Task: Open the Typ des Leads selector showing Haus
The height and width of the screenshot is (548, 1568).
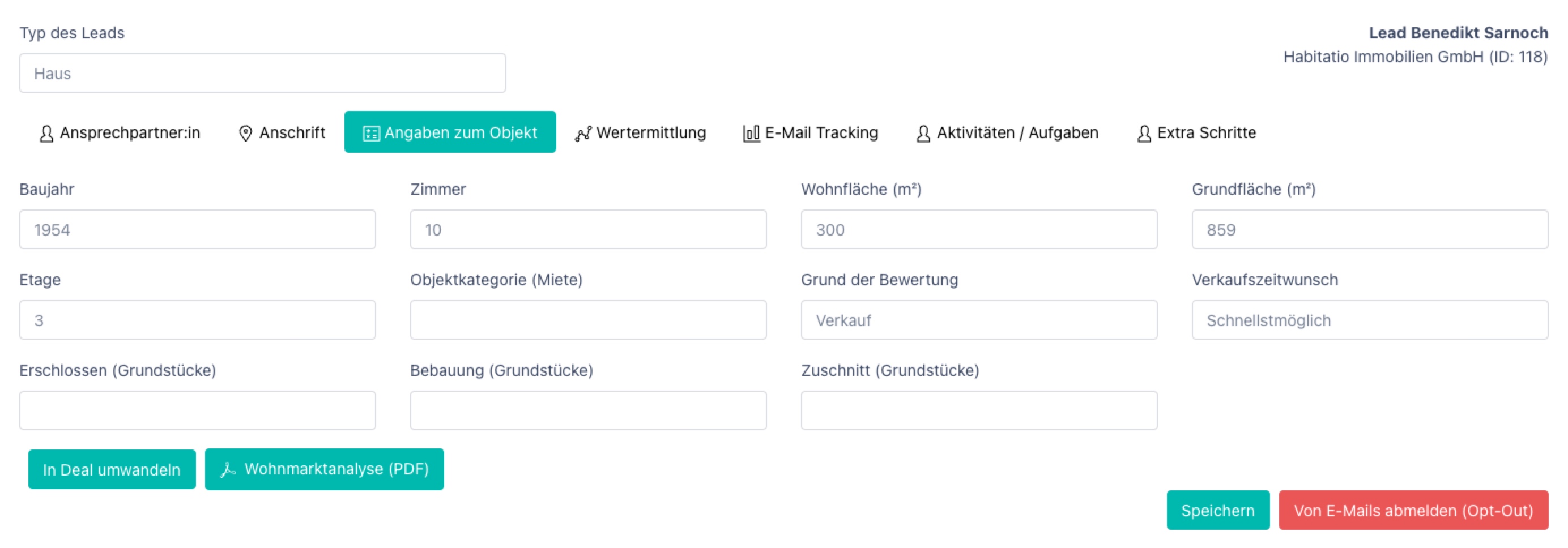Action: click(262, 72)
